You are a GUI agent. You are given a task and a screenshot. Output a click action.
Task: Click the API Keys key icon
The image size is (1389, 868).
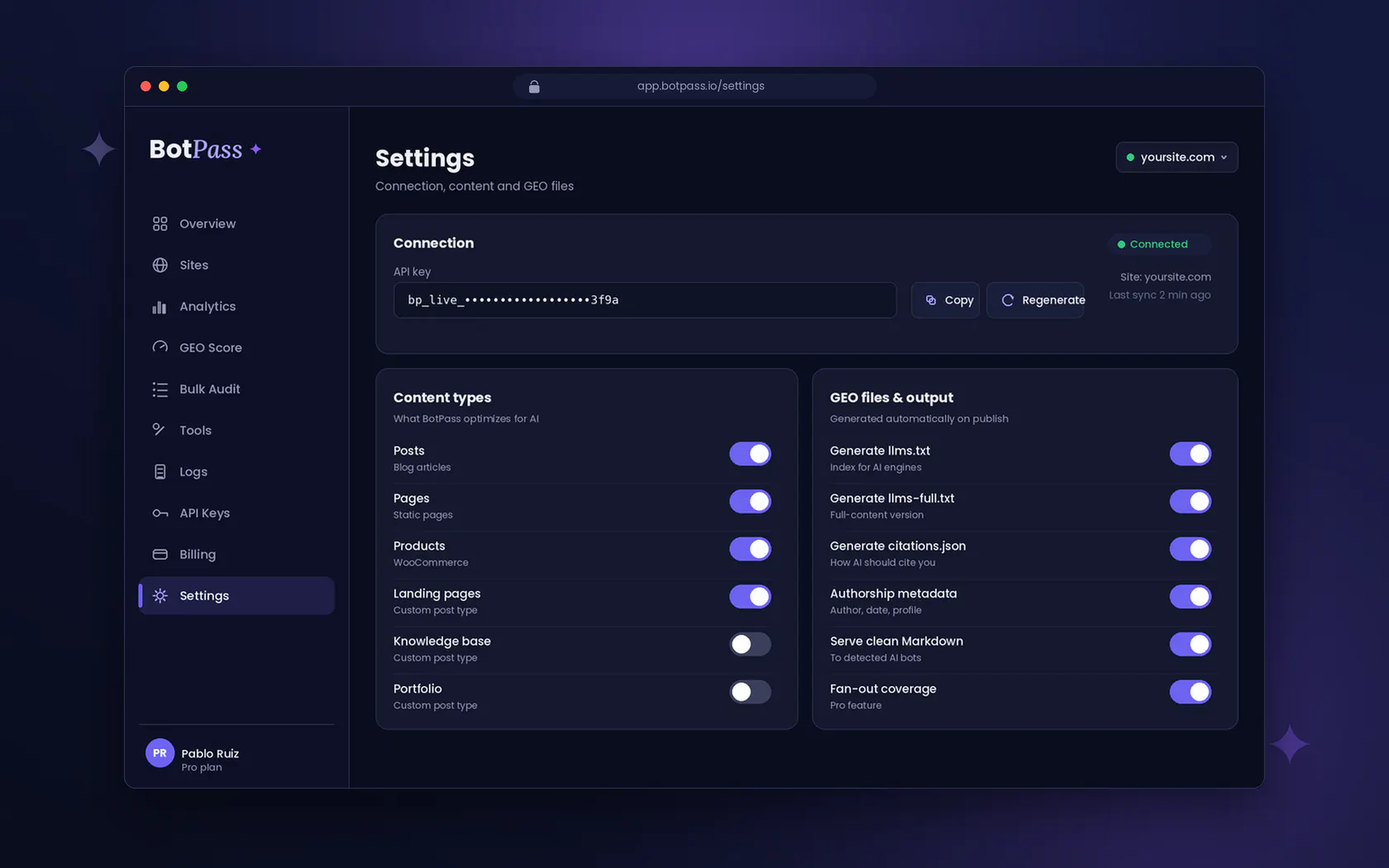tap(160, 513)
